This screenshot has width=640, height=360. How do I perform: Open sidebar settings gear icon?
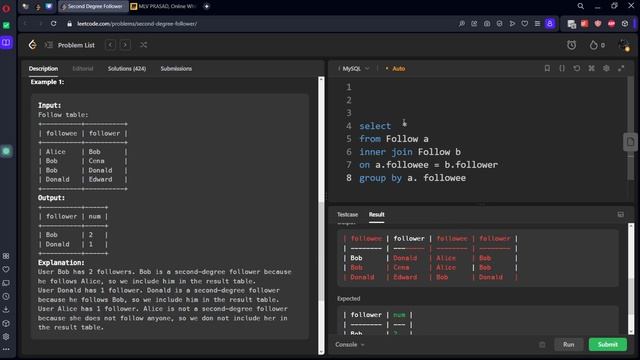click(x=6, y=337)
